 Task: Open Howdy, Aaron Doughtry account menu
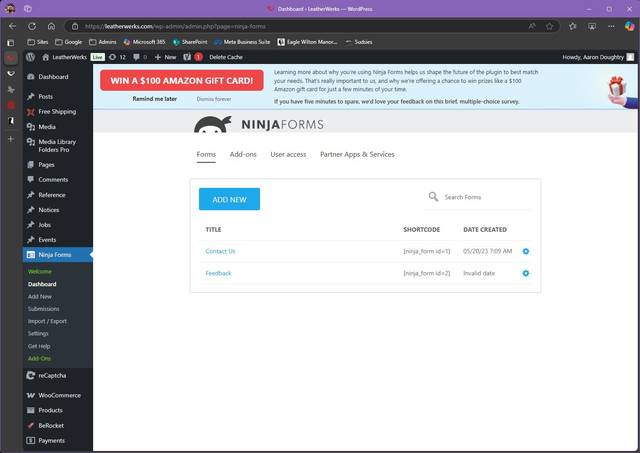[598, 57]
